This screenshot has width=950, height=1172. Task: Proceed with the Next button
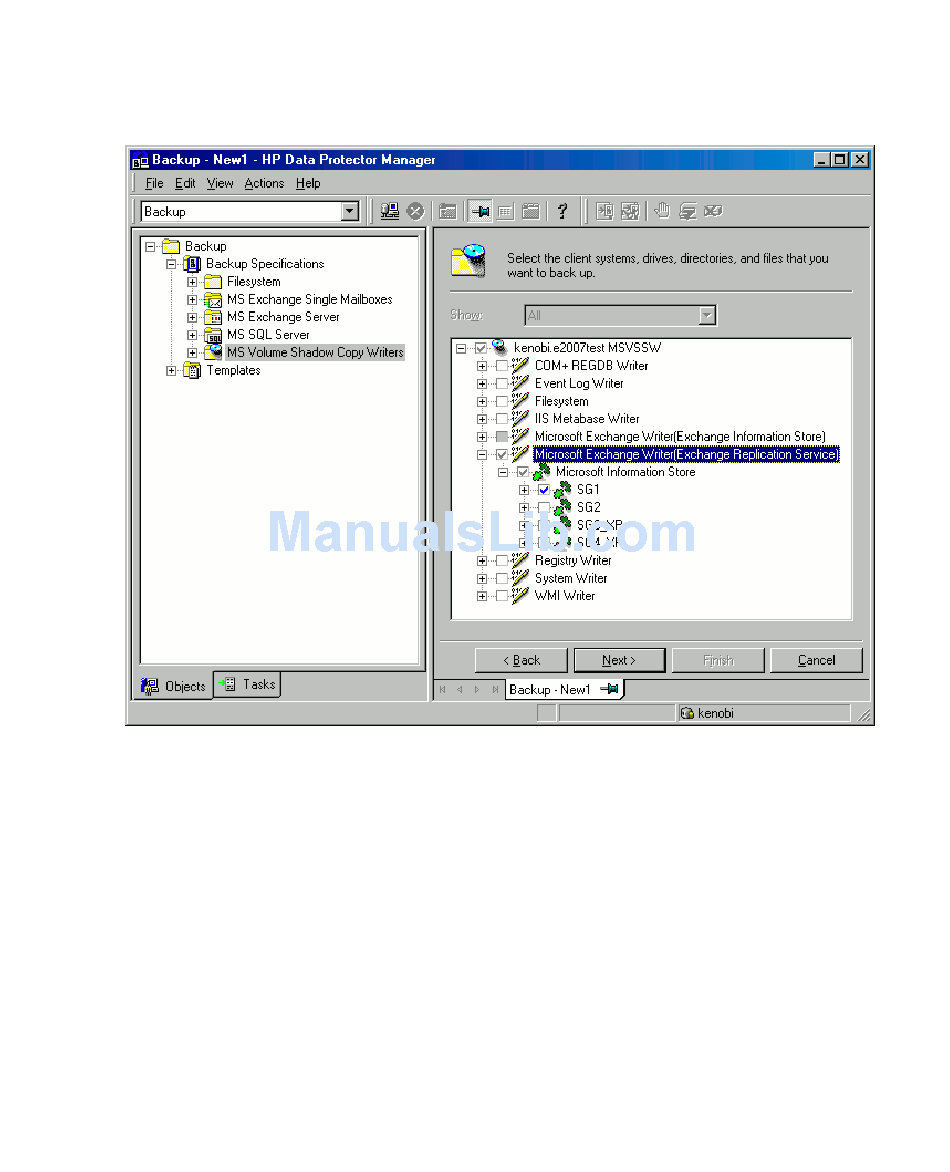pyautogui.click(x=619, y=660)
